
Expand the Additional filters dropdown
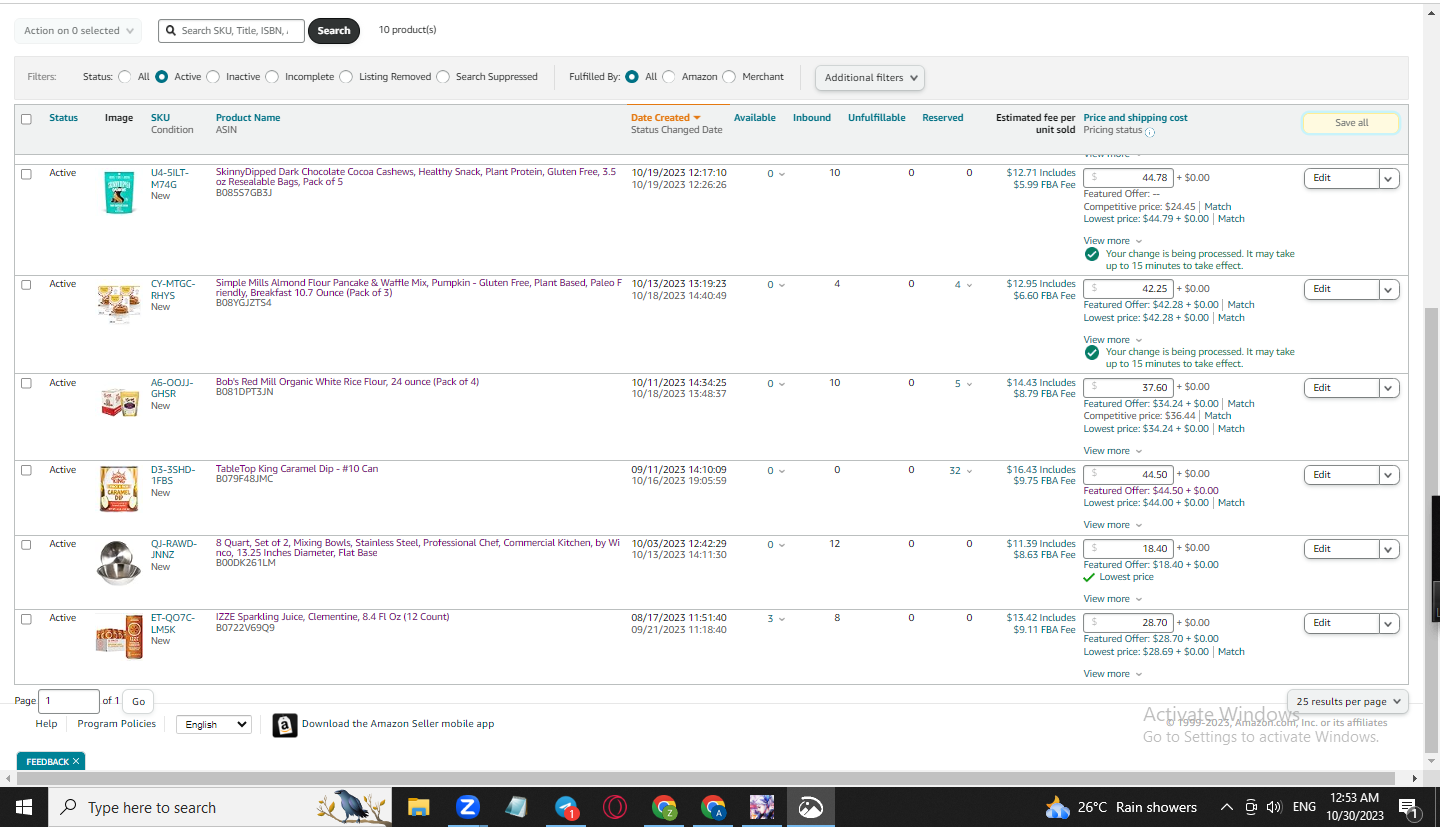[870, 78]
